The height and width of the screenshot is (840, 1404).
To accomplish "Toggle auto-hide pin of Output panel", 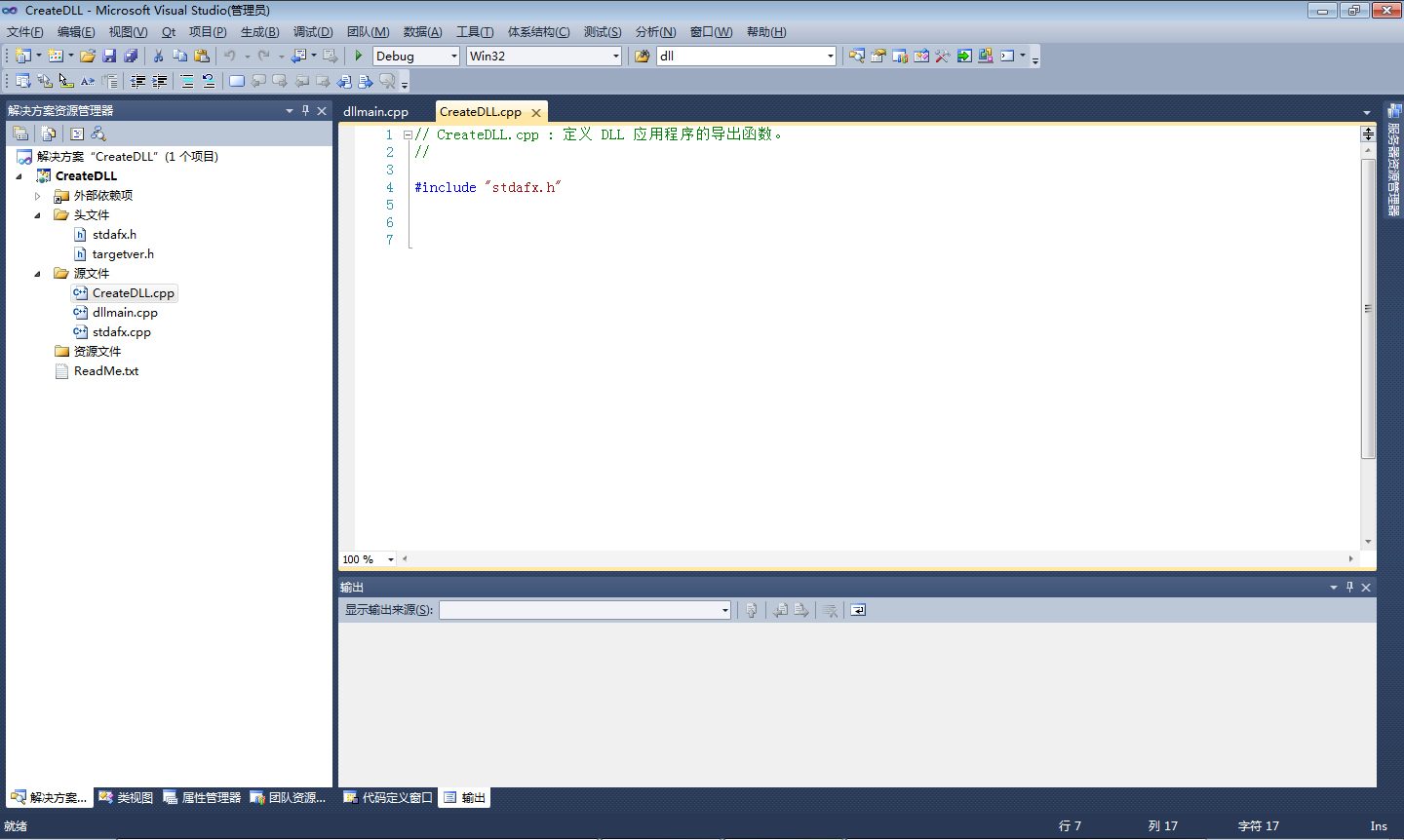I will [x=1349, y=587].
